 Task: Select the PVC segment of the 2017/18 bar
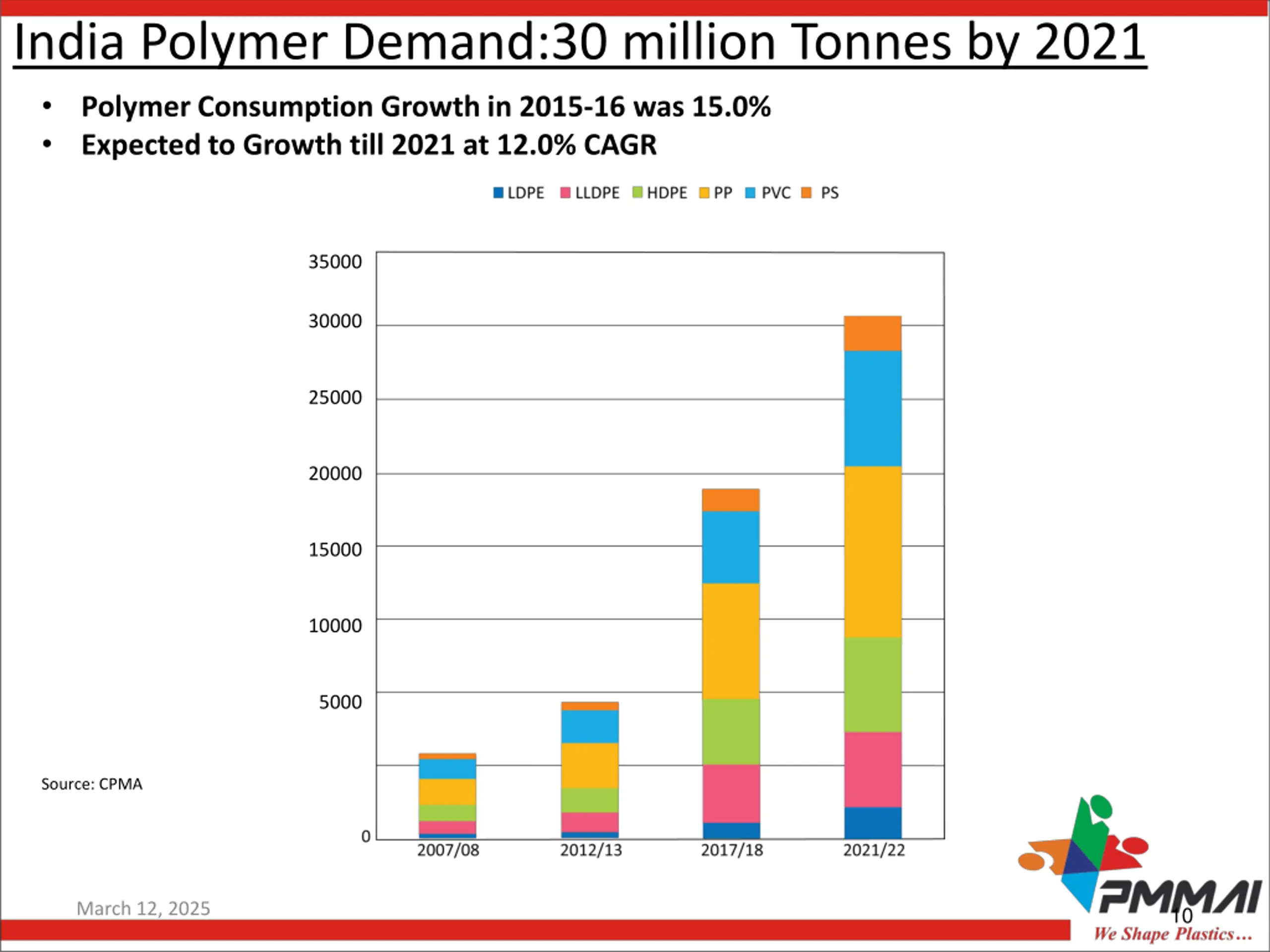pyautogui.click(x=731, y=547)
